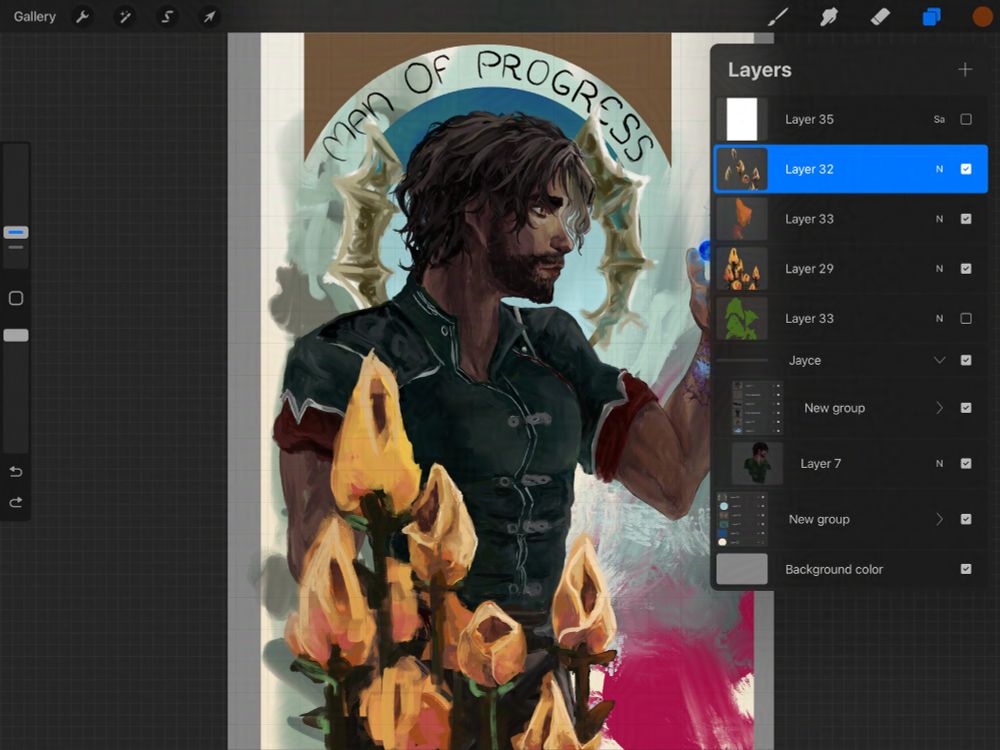Screen dimensions: 1000x750
Task: Open the active color picker circle
Action: (x=983, y=17)
